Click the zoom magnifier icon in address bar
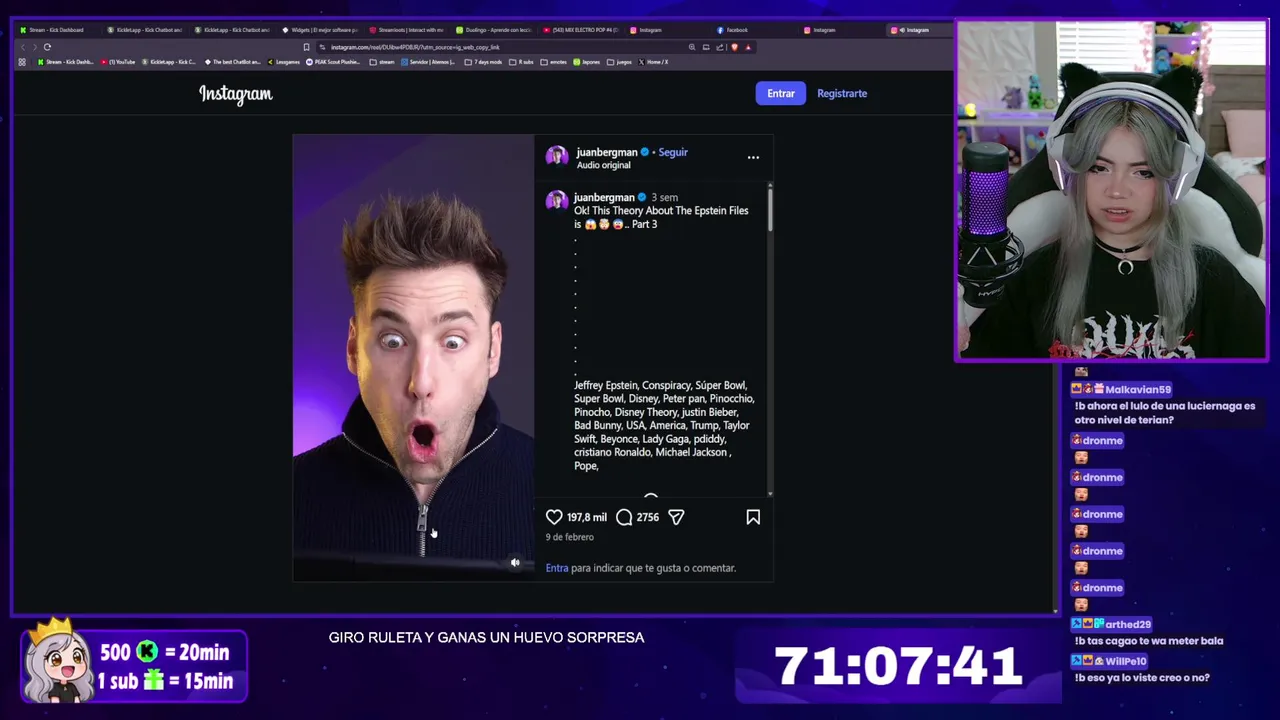1280x720 pixels. point(692,47)
